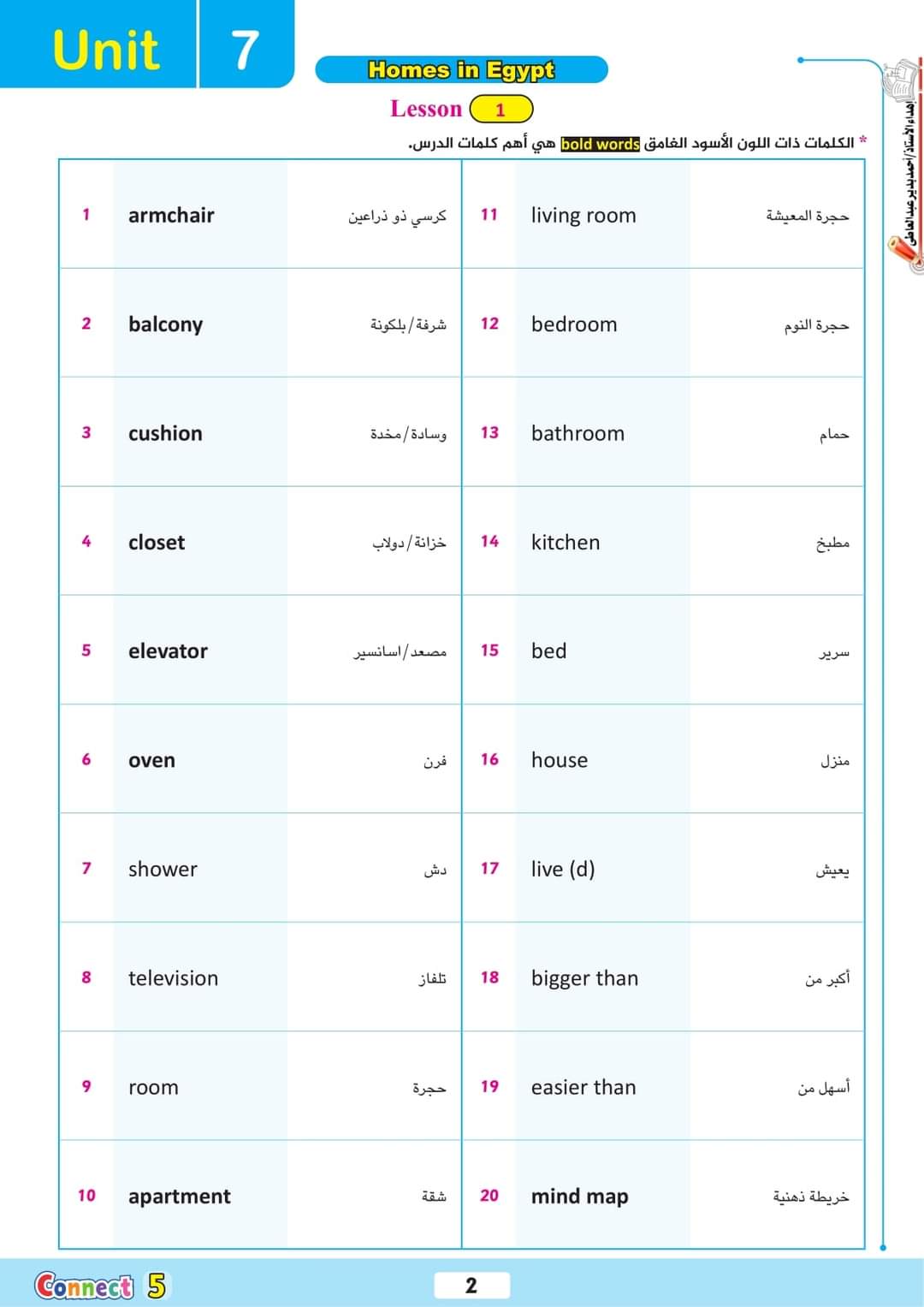The width and height of the screenshot is (924, 1307).
Task: Click the word cushion in row 3
Action: (165, 433)
